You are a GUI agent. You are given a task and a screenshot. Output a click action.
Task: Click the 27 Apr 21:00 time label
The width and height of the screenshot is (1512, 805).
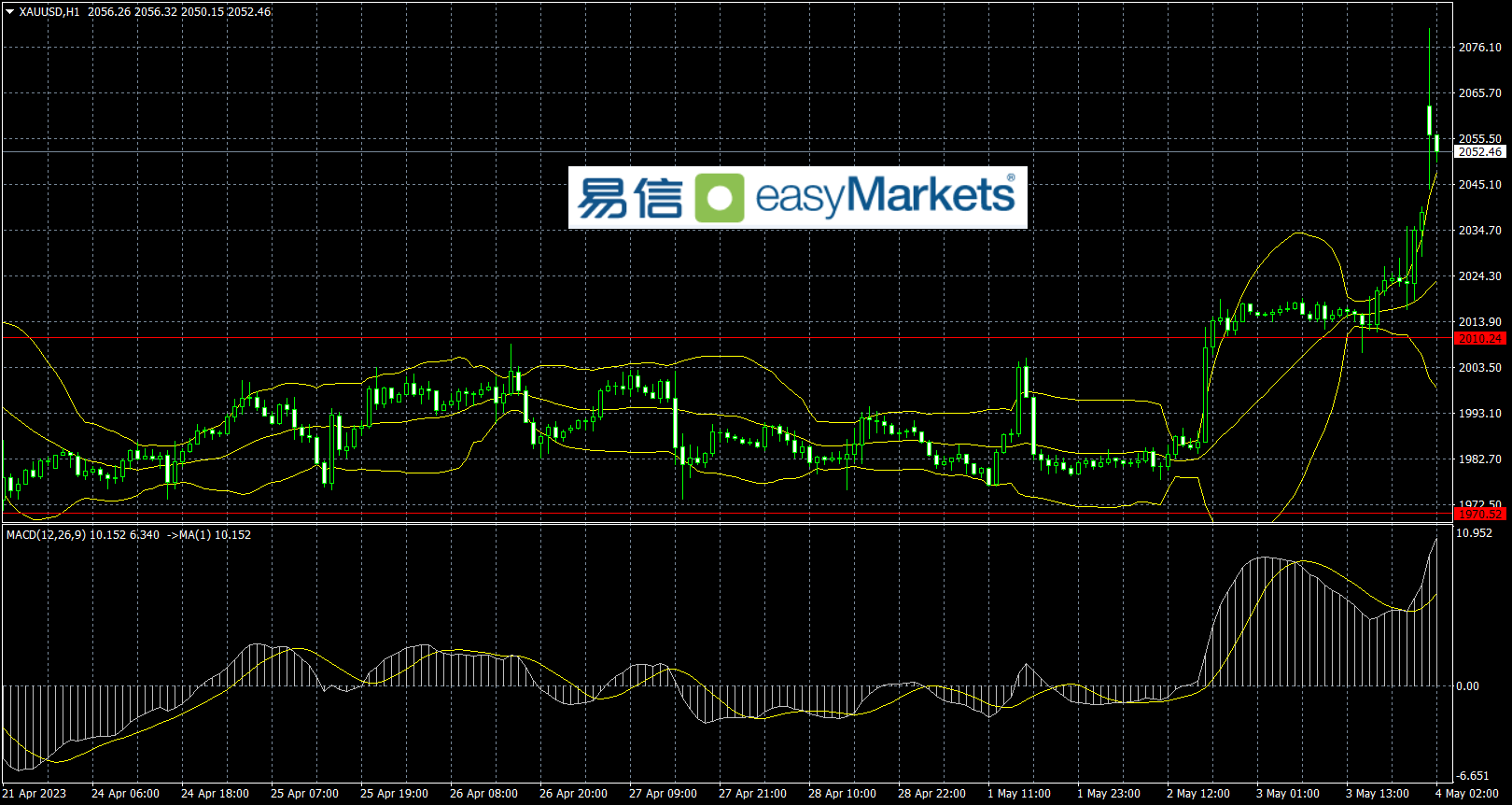752,794
